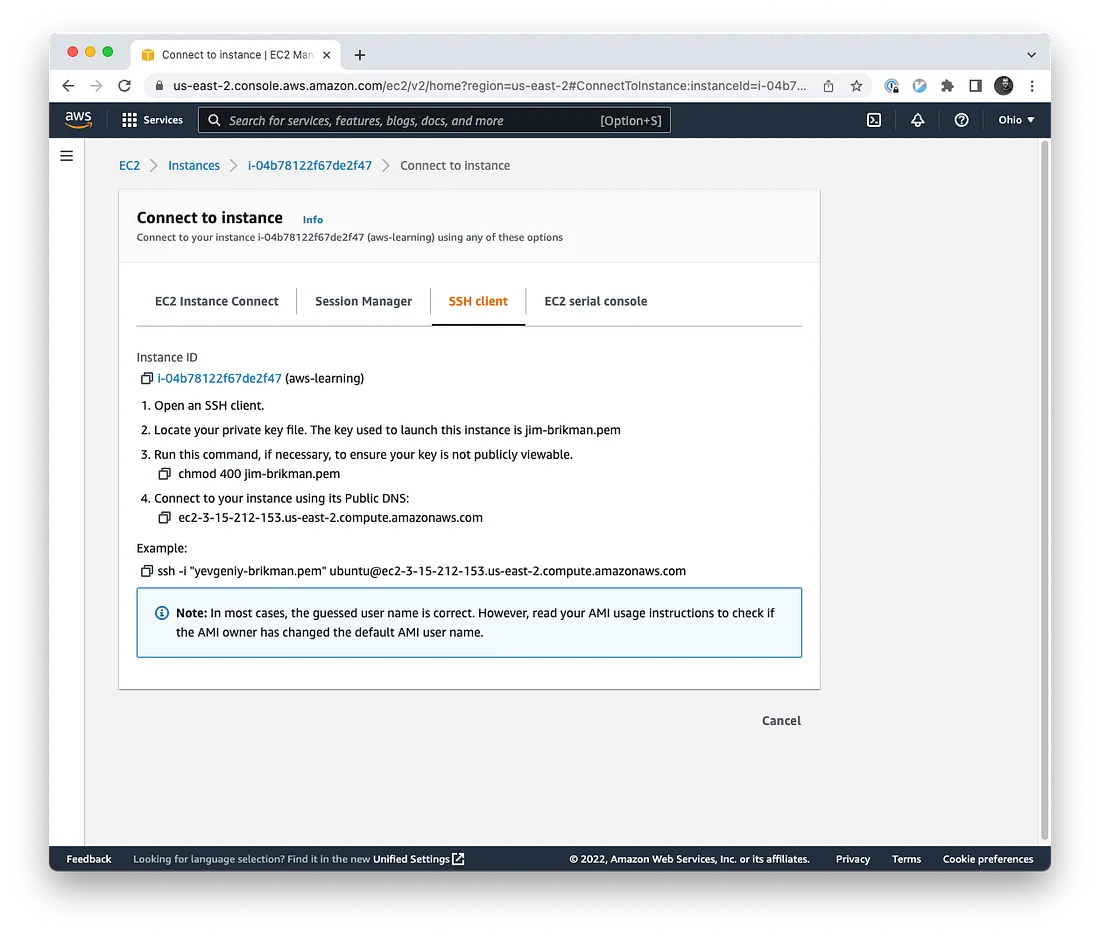Reload the current page

[x=124, y=86]
